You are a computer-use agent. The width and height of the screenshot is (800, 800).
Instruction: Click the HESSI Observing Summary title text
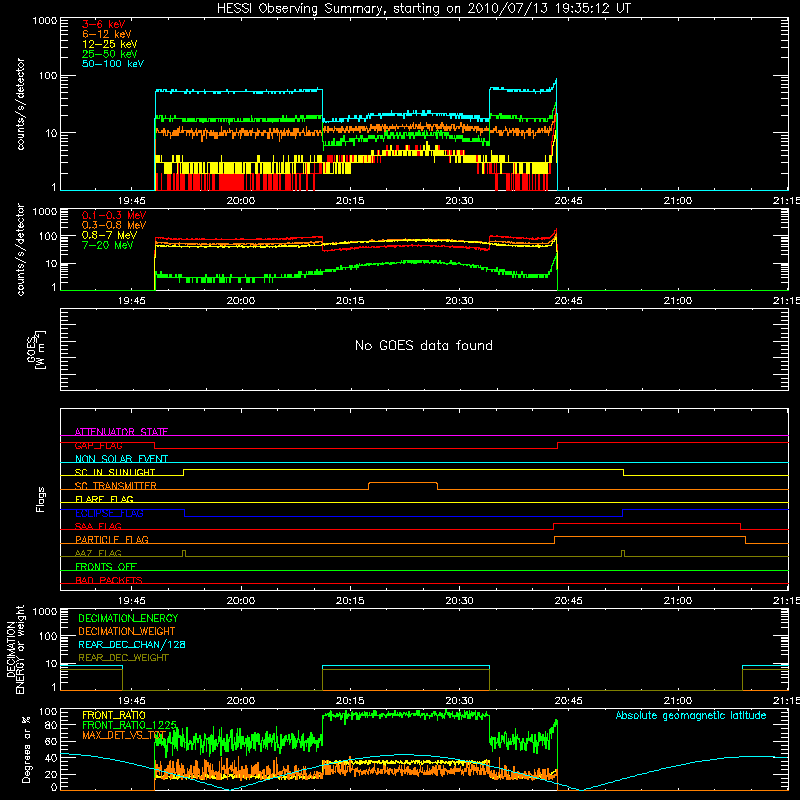pyautogui.click(x=424, y=9)
